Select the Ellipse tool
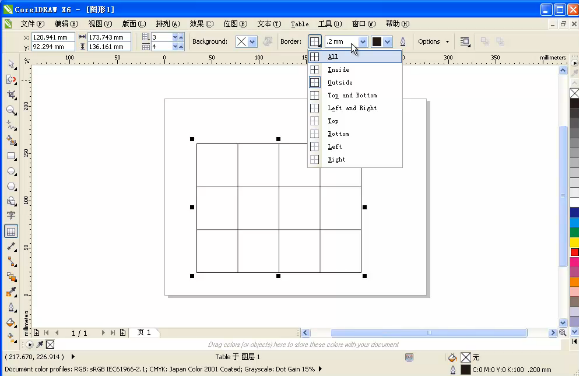Image resolution: width=579 pixels, height=376 pixels. click(x=11, y=171)
